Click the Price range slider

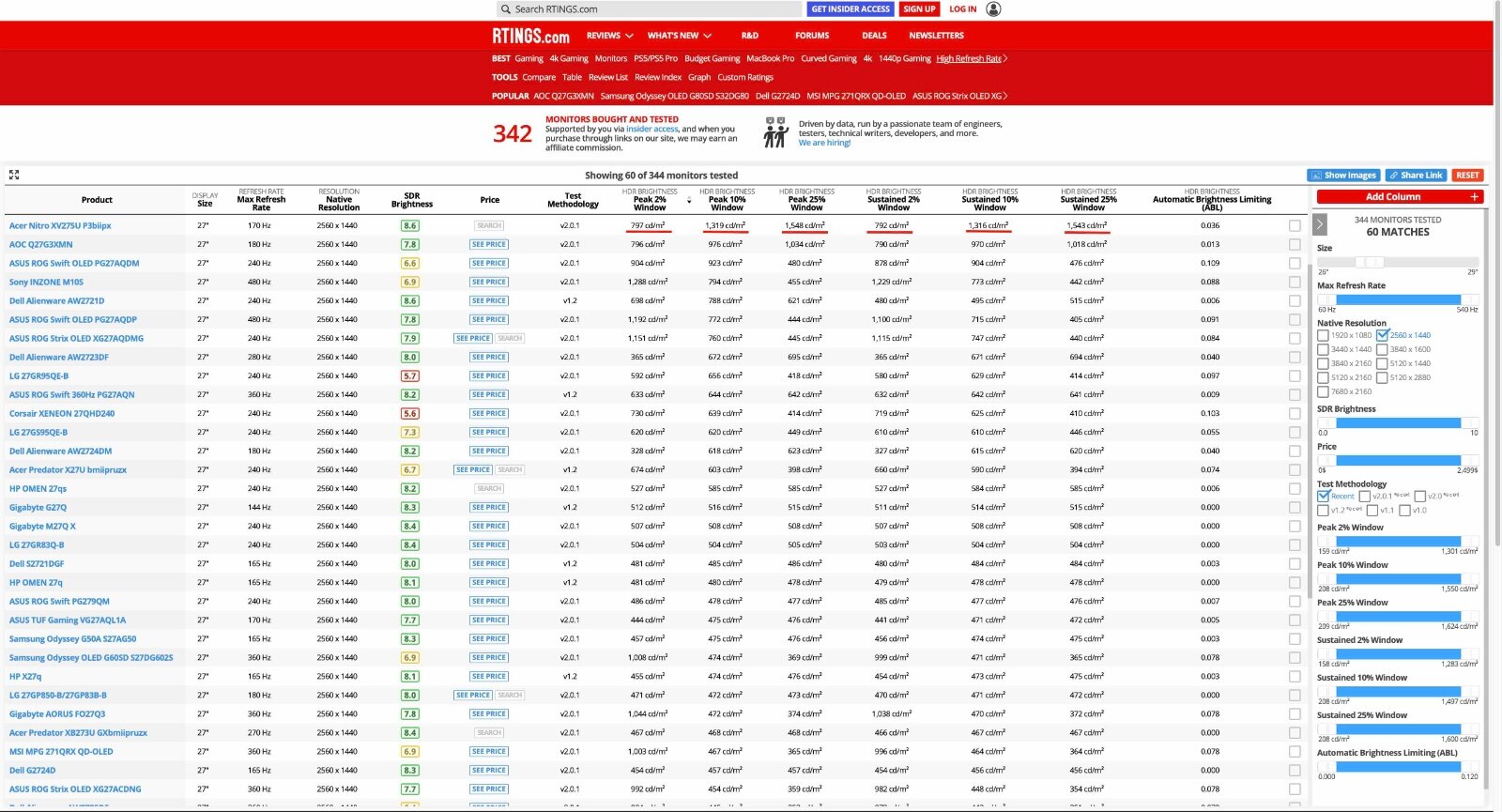pos(1398,461)
